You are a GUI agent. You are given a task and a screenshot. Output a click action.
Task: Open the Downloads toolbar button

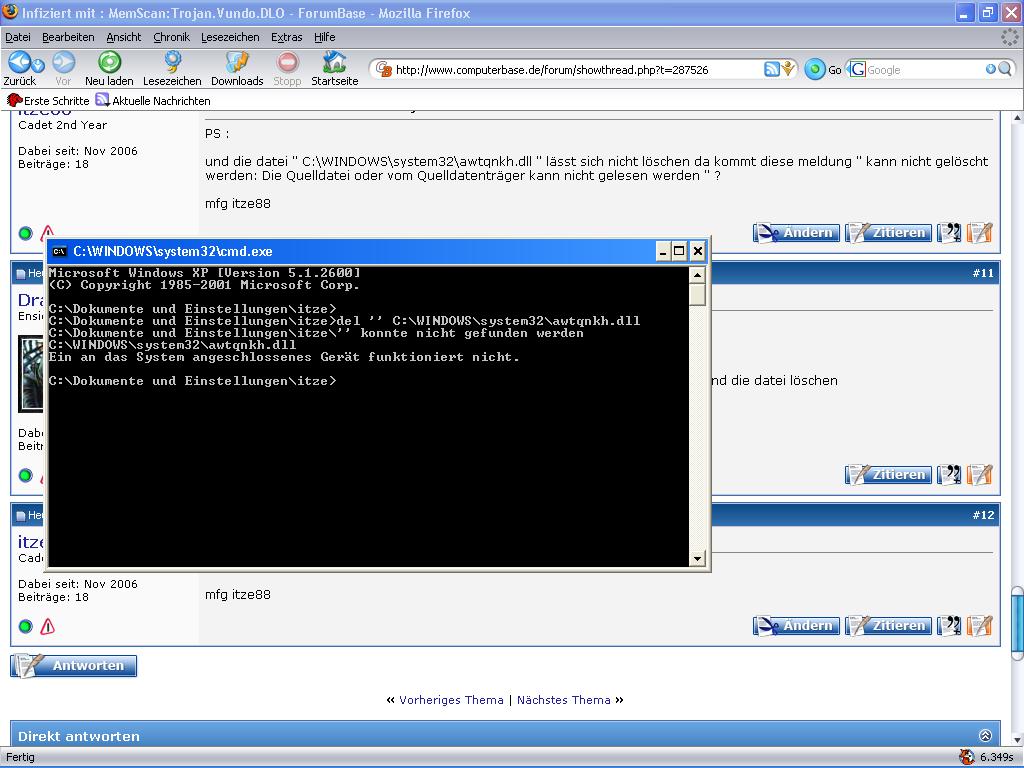237,69
